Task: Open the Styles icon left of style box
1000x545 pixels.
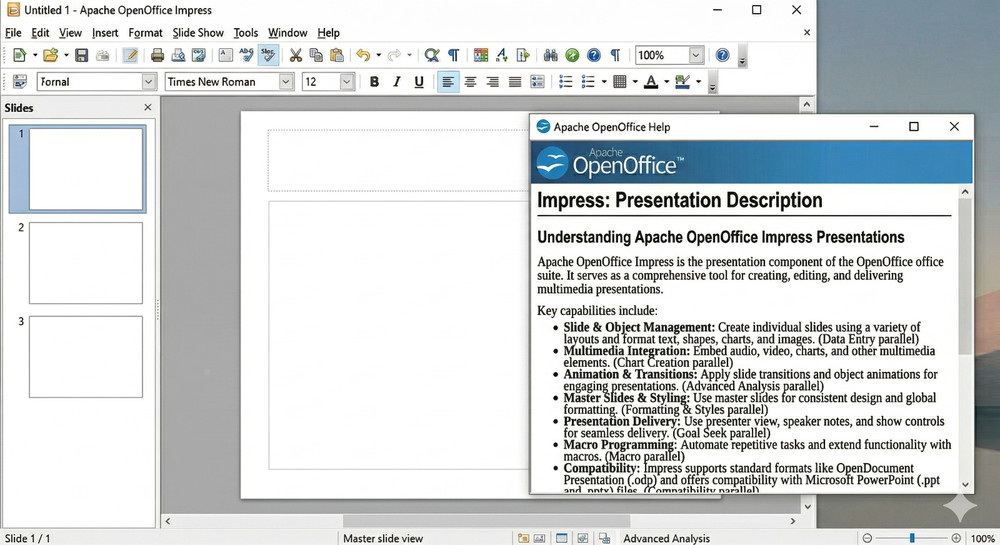Action: pyautogui.click(x=20, y=82)
